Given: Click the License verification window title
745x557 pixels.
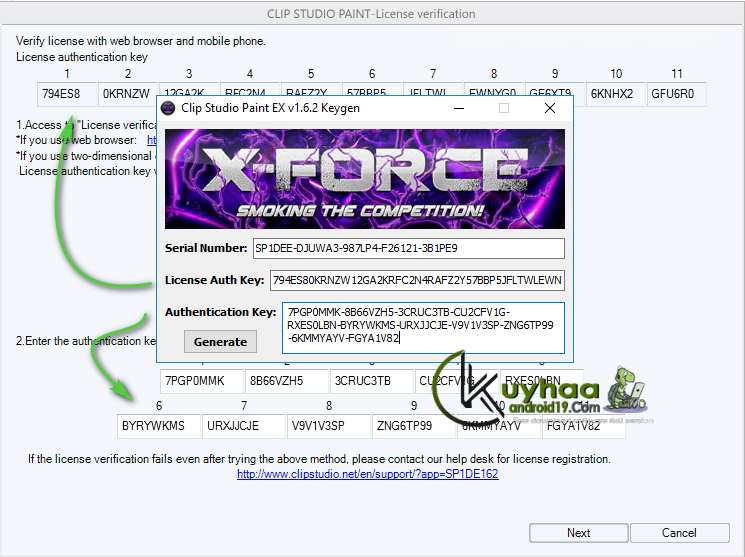Looking at the screenshot, I should point(371,14).
